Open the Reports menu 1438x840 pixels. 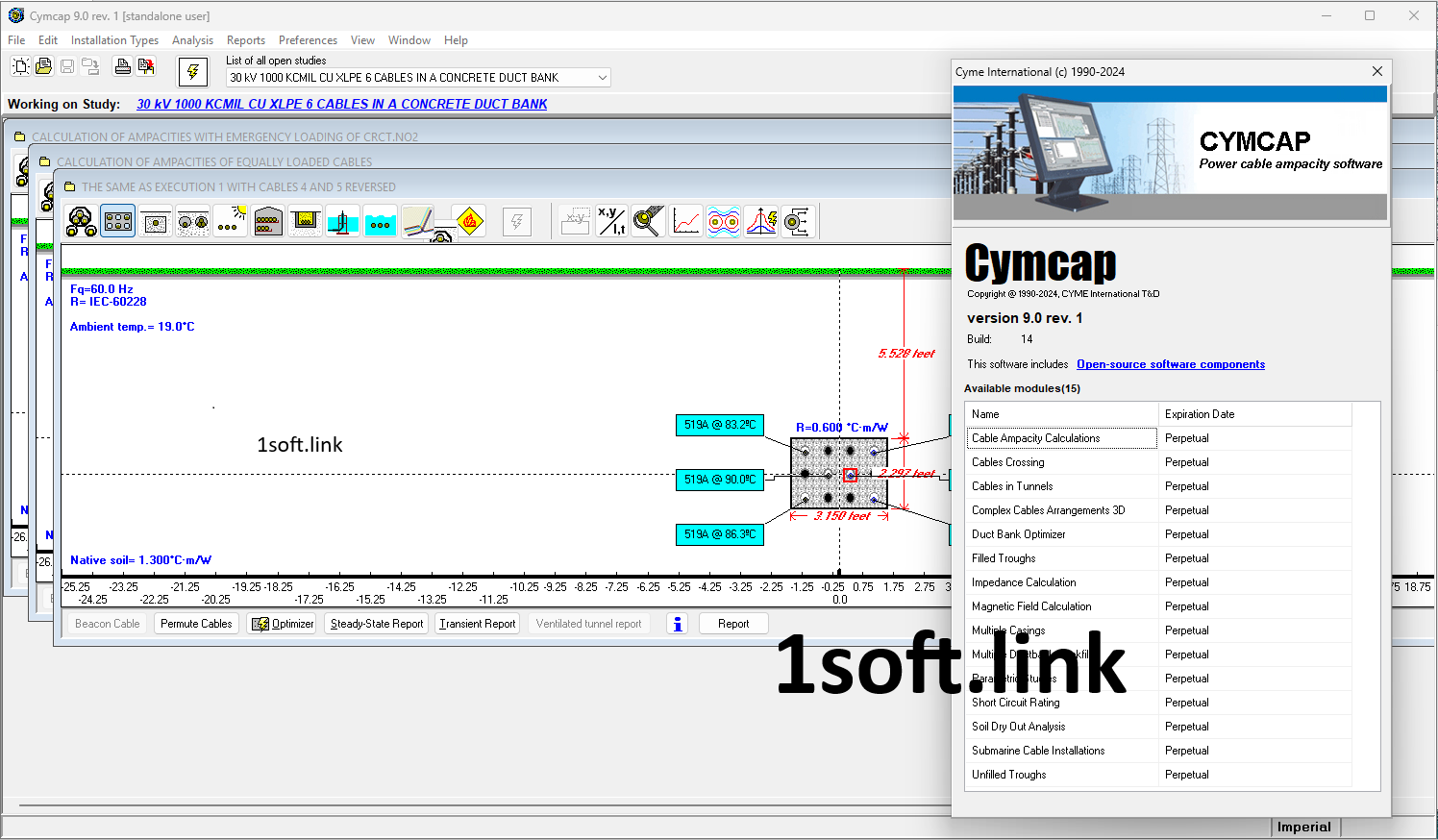tap(246, 40)
